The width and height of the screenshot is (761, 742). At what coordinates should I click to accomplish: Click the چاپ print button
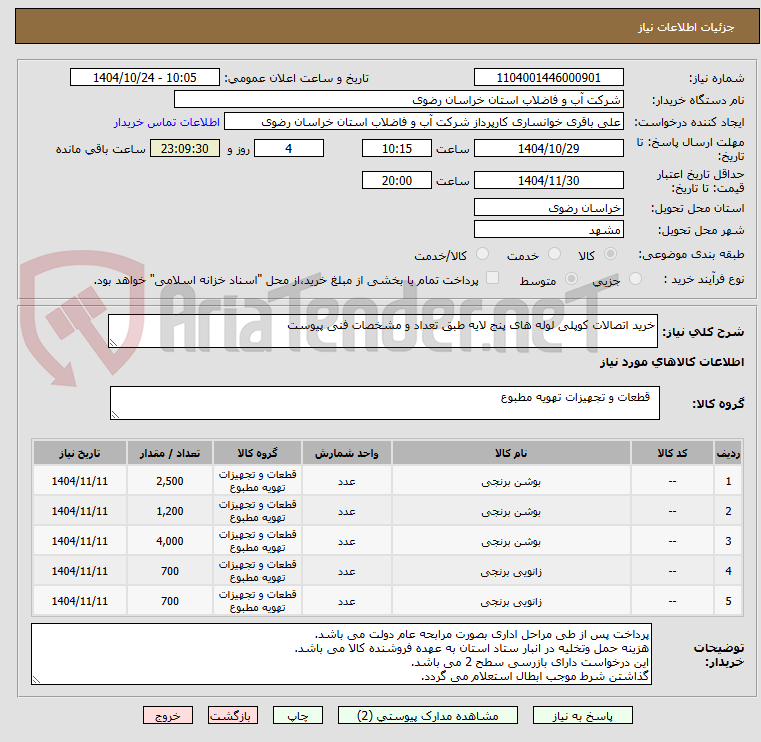pyautogui.click(x=298, y=716)
